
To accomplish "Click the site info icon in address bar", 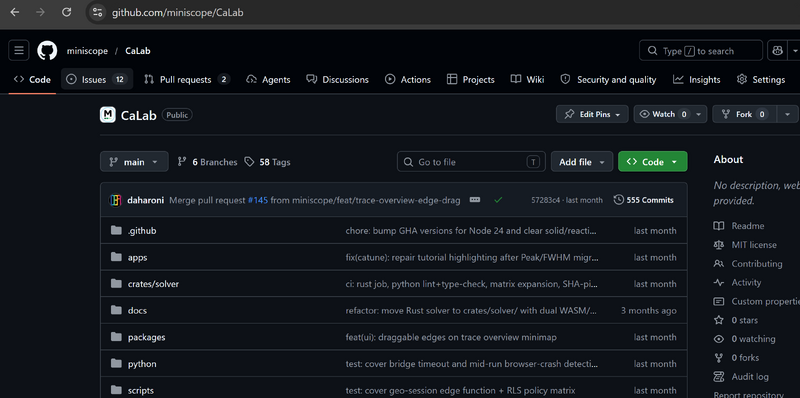I will coord(97,12).
